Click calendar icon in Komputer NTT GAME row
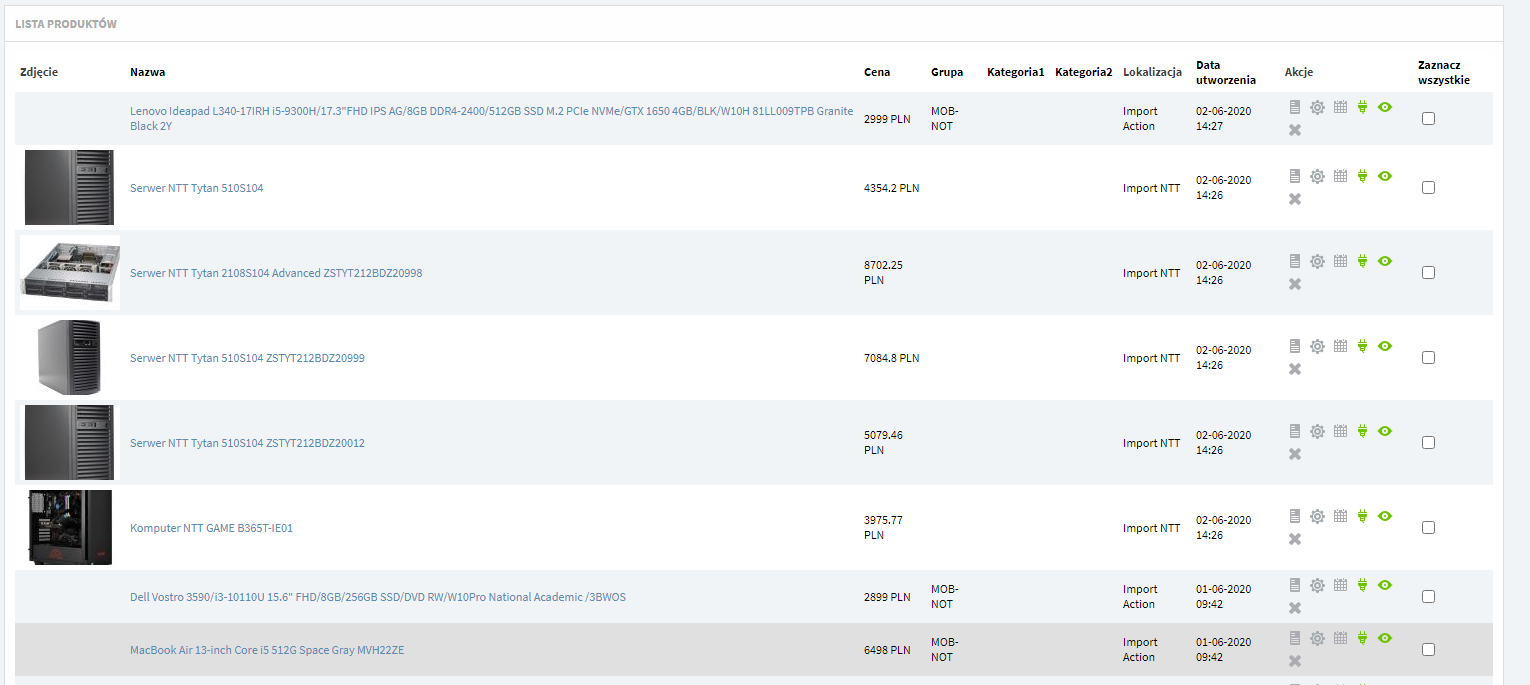 click(1341, 516)
